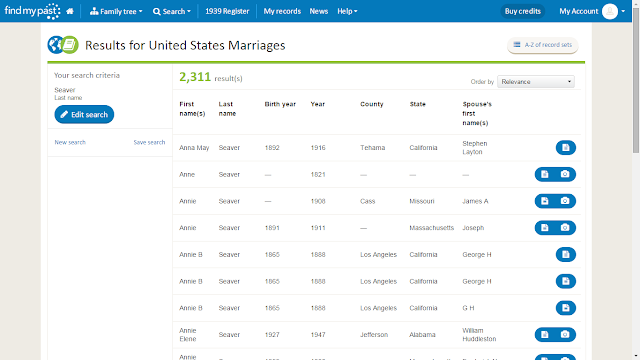The image size is (640, 360).
Task: Click the Tehama county cell
Action: click(x=372, y=148)
